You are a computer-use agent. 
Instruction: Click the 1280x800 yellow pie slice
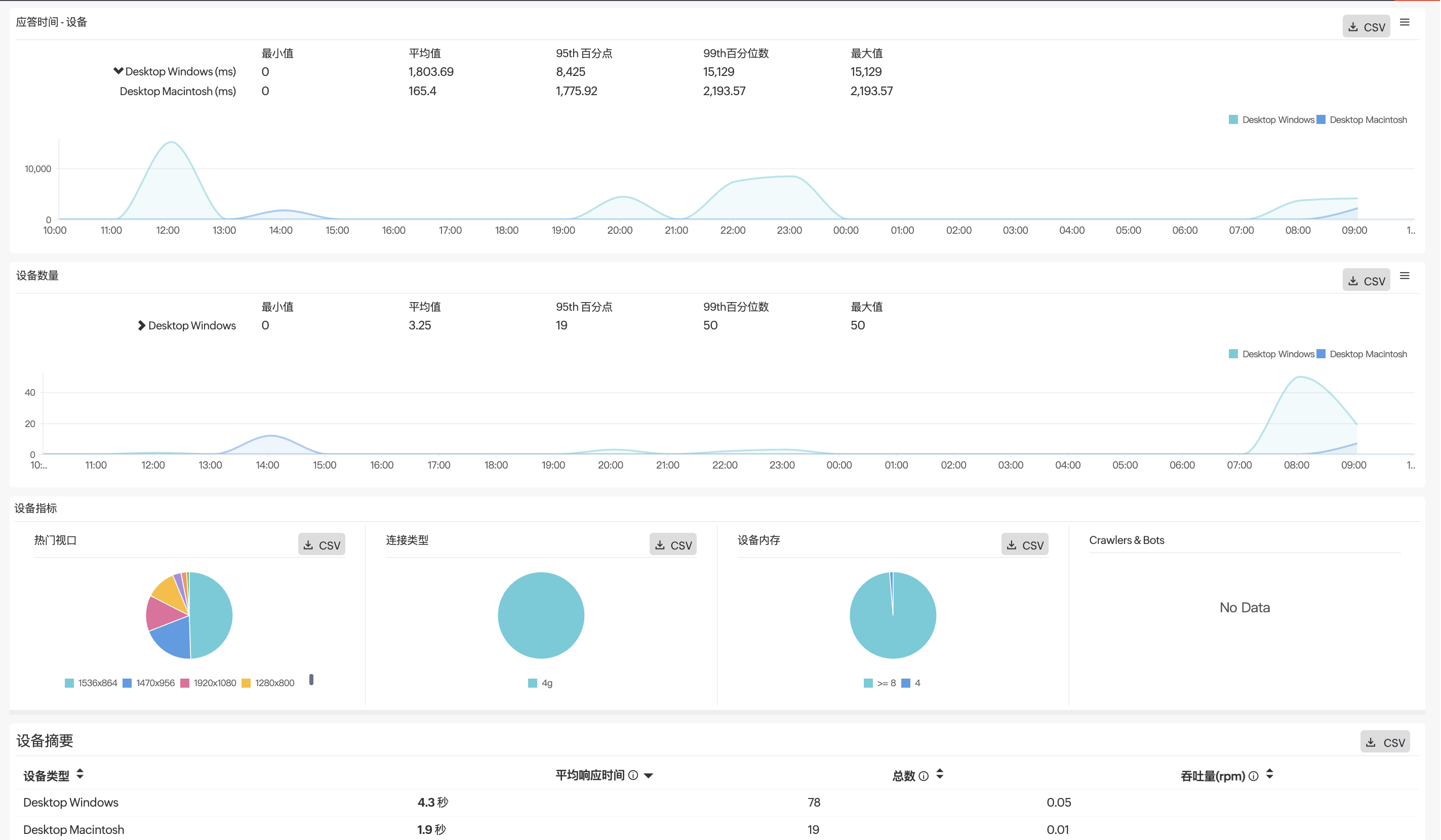click(171, 592)
